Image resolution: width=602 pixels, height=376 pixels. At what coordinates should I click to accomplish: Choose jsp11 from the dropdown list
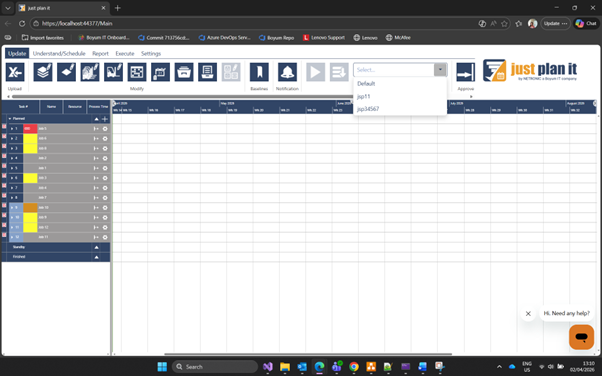pyautogui.click(x=363, y=96)
